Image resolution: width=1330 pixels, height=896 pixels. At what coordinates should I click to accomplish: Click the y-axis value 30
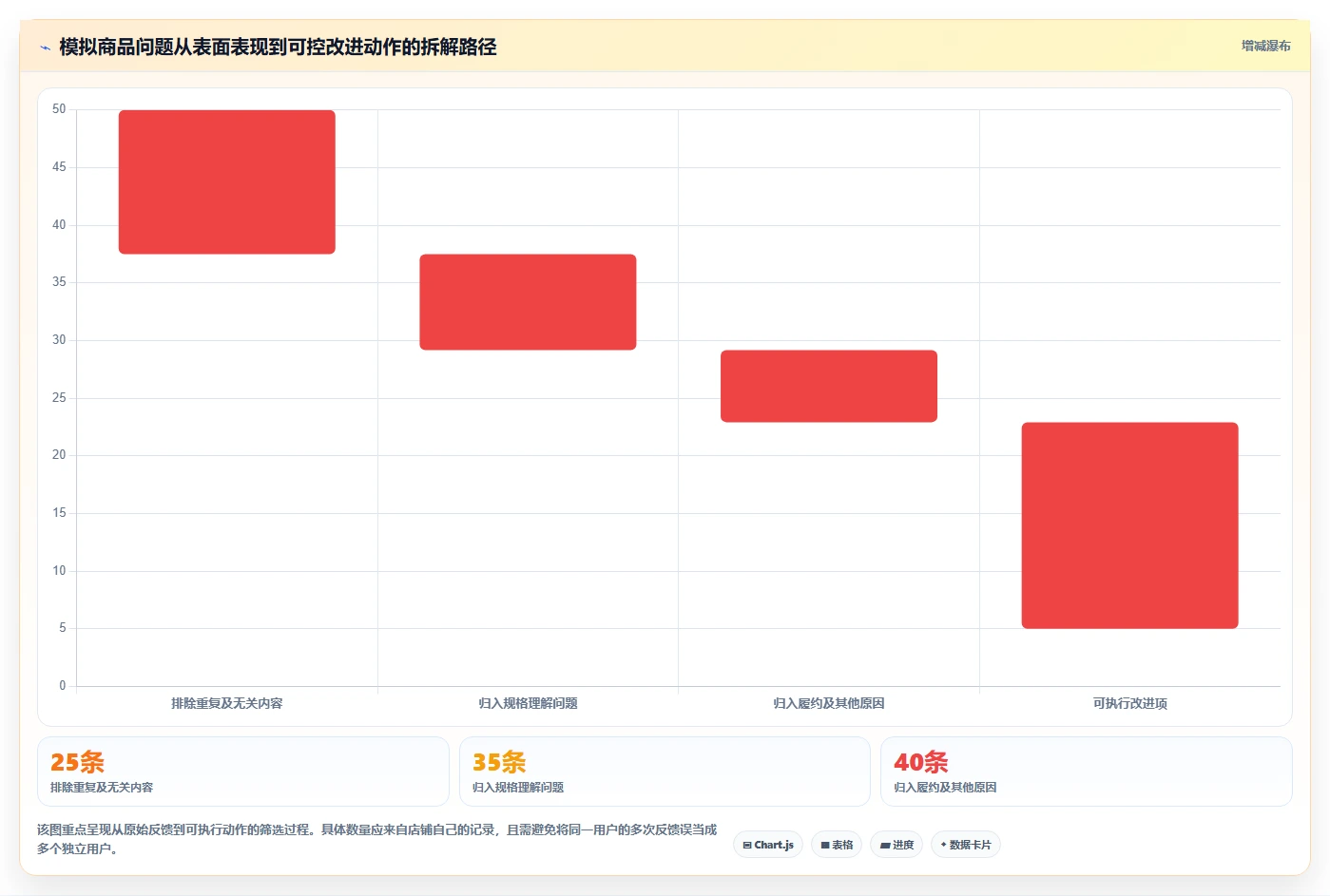coord(59,340)
